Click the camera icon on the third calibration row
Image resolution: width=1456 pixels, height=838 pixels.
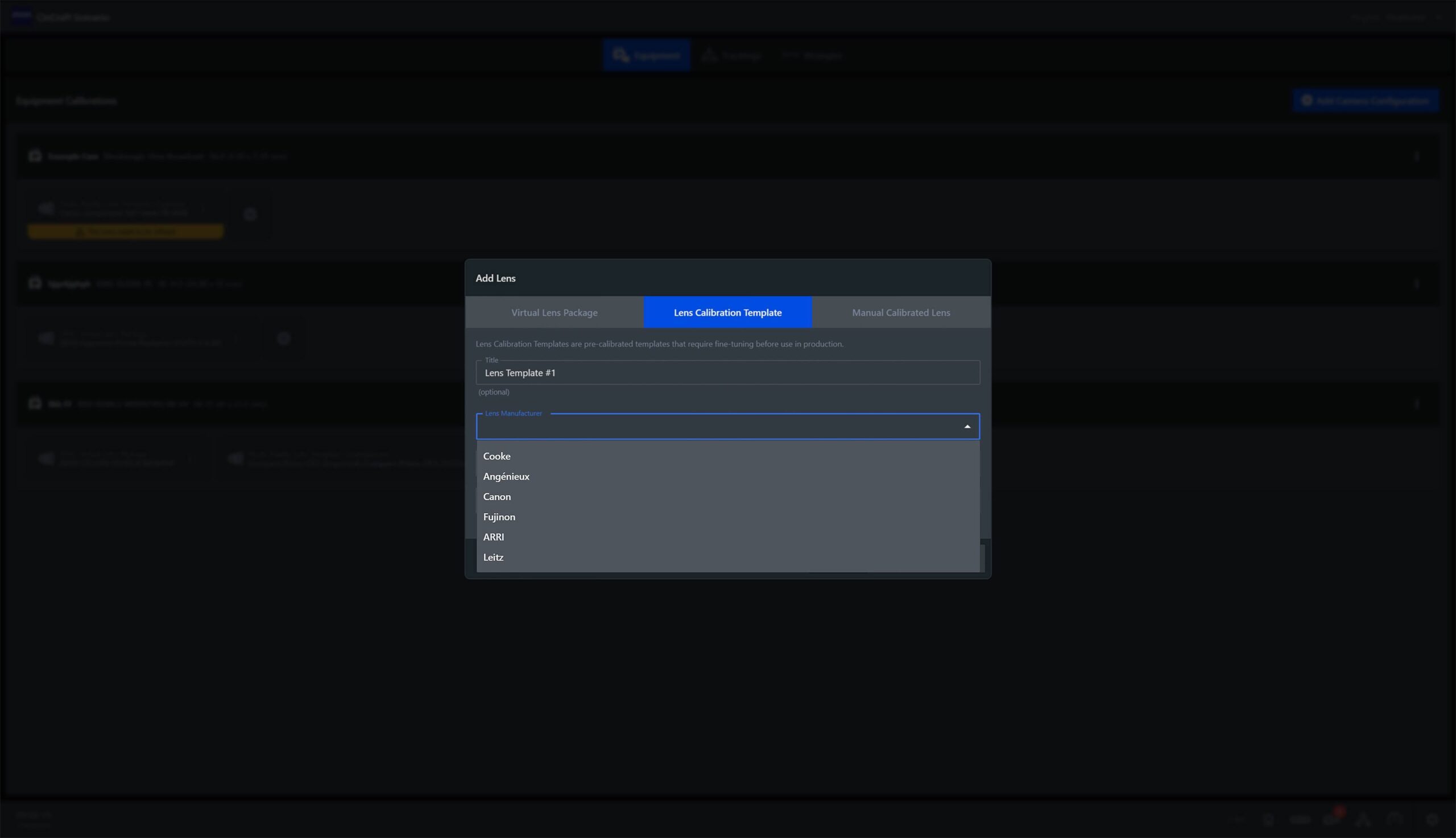(34, 403)
